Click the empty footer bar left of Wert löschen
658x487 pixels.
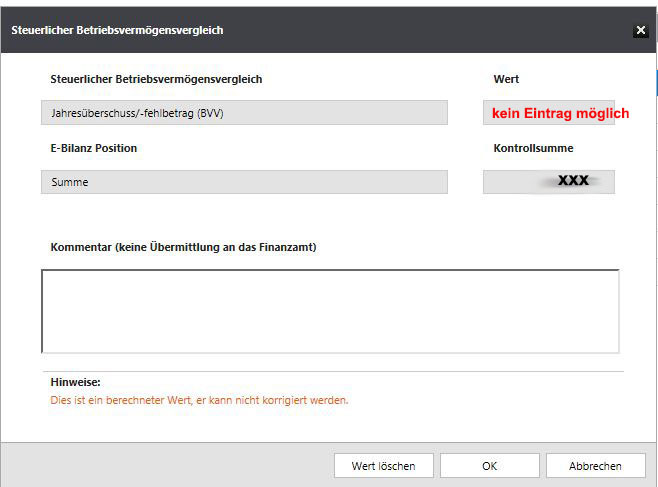click(x=170, y=466)
